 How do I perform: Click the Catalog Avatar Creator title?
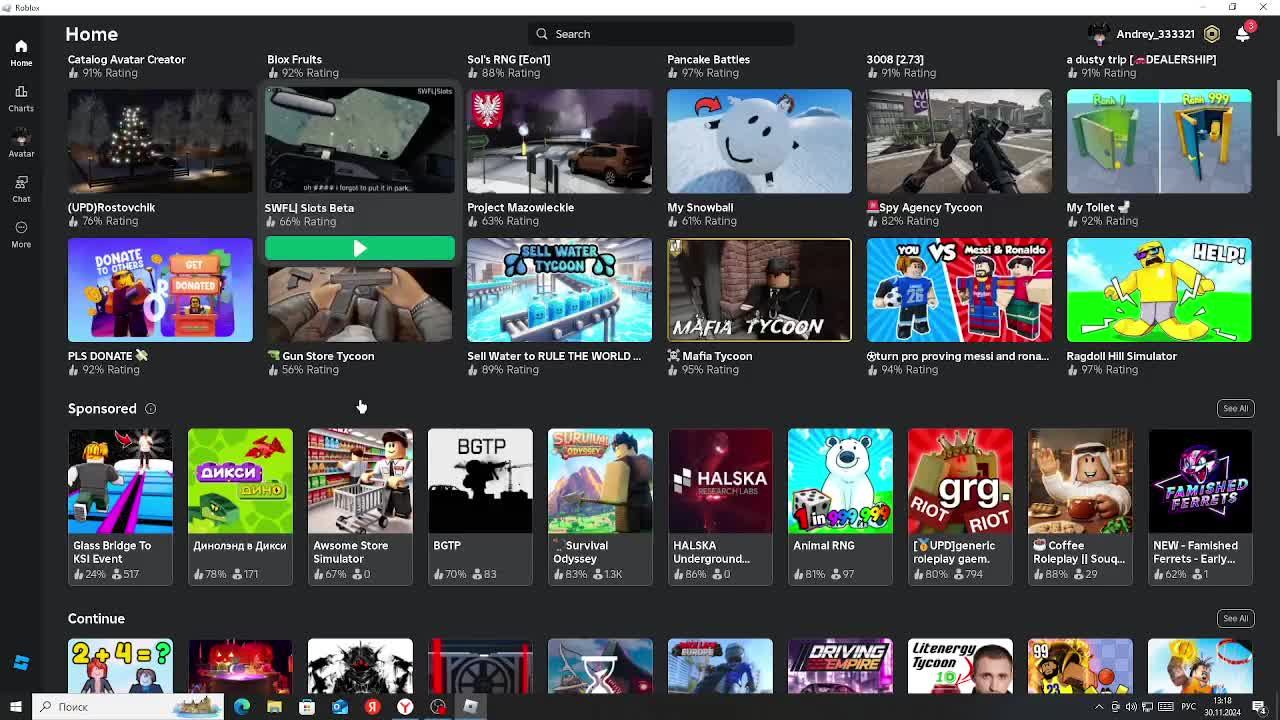click(x=127, y=59)
